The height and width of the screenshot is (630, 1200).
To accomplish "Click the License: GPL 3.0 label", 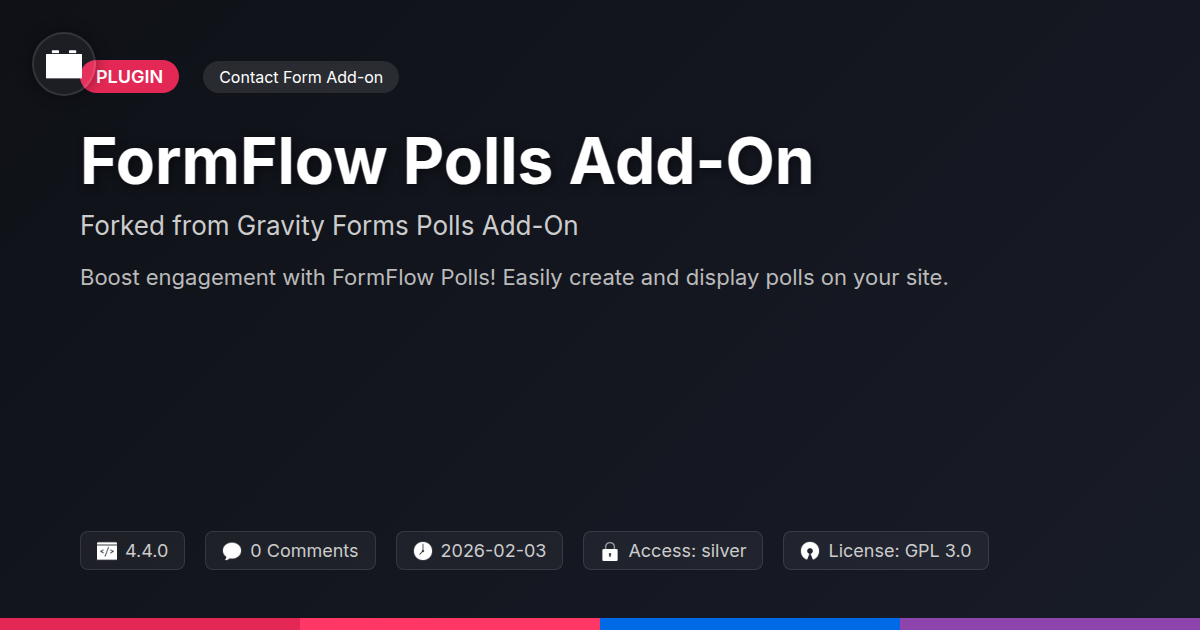I will tap(899, 551).
